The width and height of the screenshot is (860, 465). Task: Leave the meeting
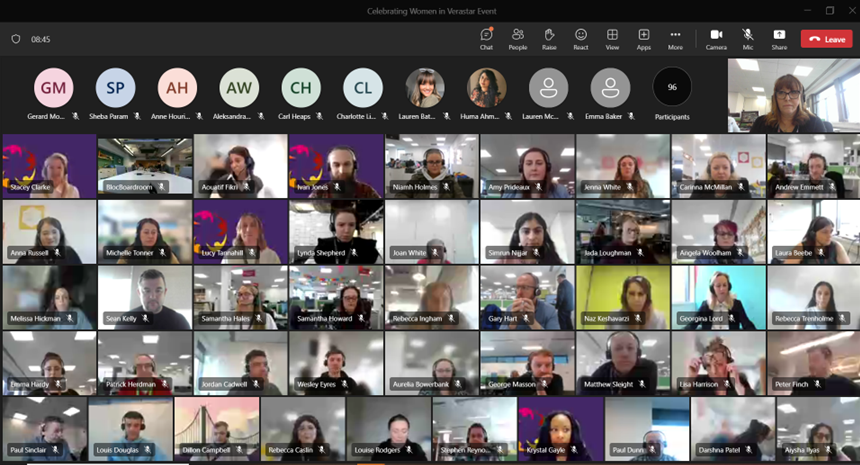point(827,39)
